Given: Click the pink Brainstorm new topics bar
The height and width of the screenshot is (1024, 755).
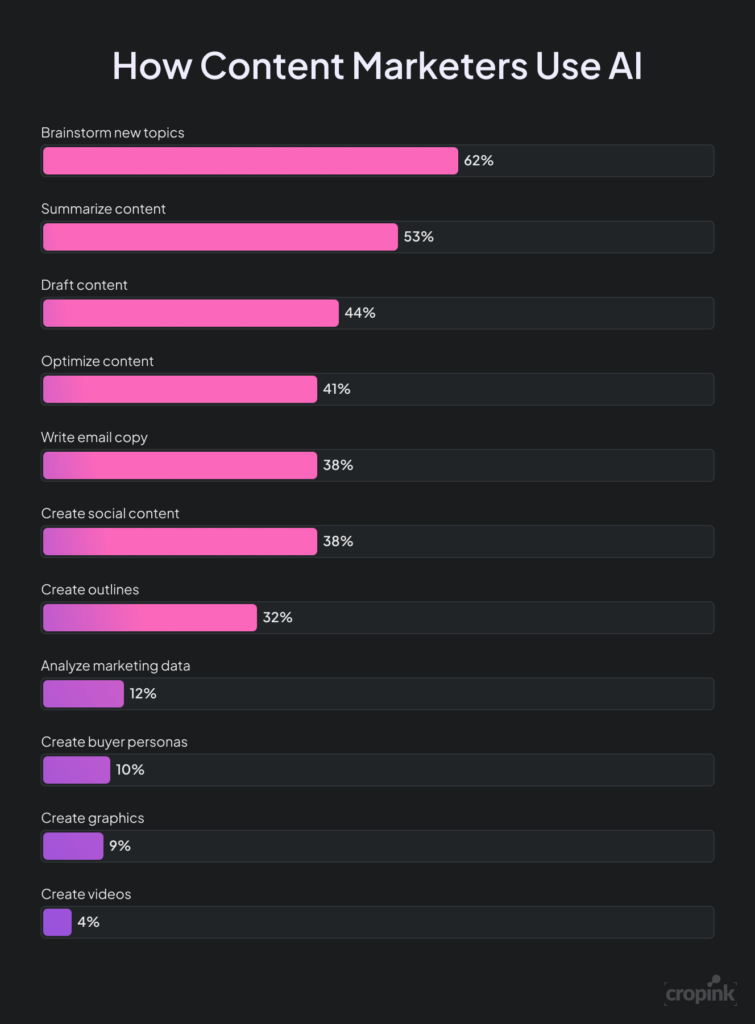Looking at the screenshot, I should tap(250, 161).
